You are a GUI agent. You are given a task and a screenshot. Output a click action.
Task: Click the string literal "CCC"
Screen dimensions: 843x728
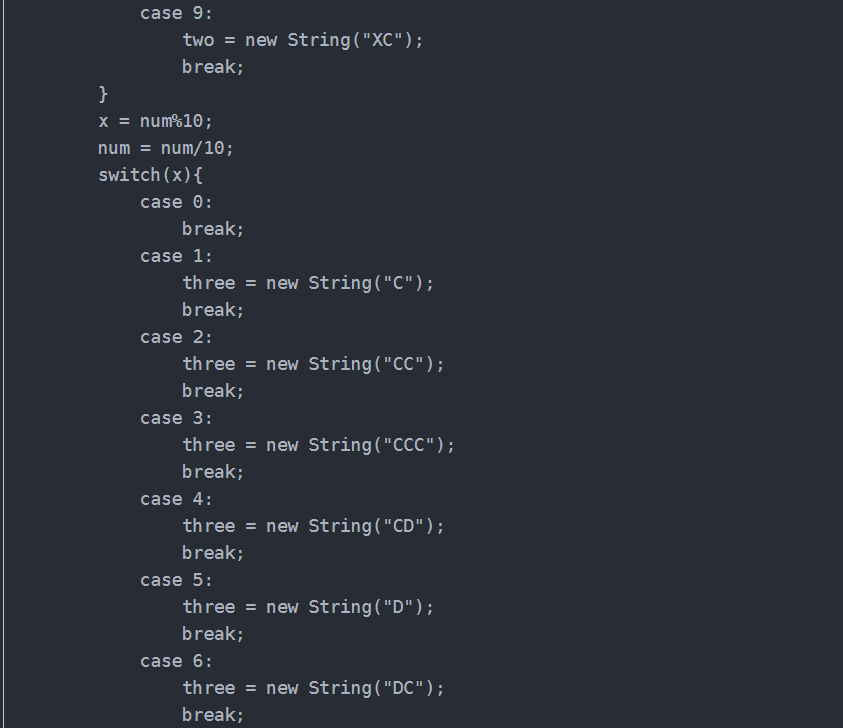(x=413, y=445)
